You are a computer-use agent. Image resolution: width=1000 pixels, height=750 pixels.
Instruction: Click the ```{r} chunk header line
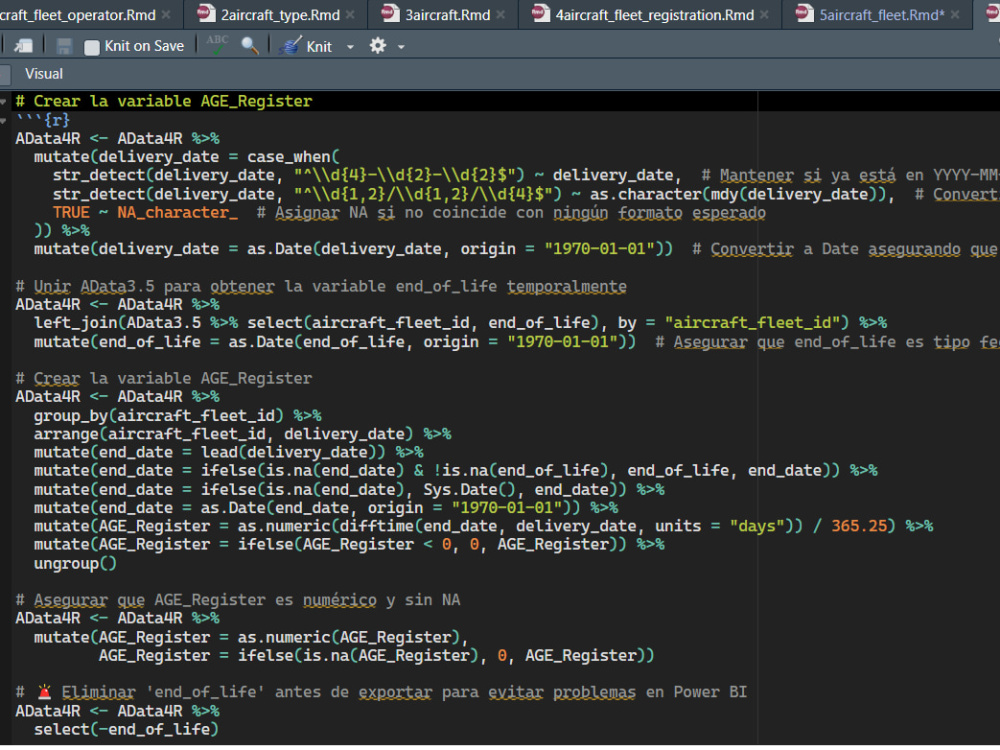[x=43, y=120]
